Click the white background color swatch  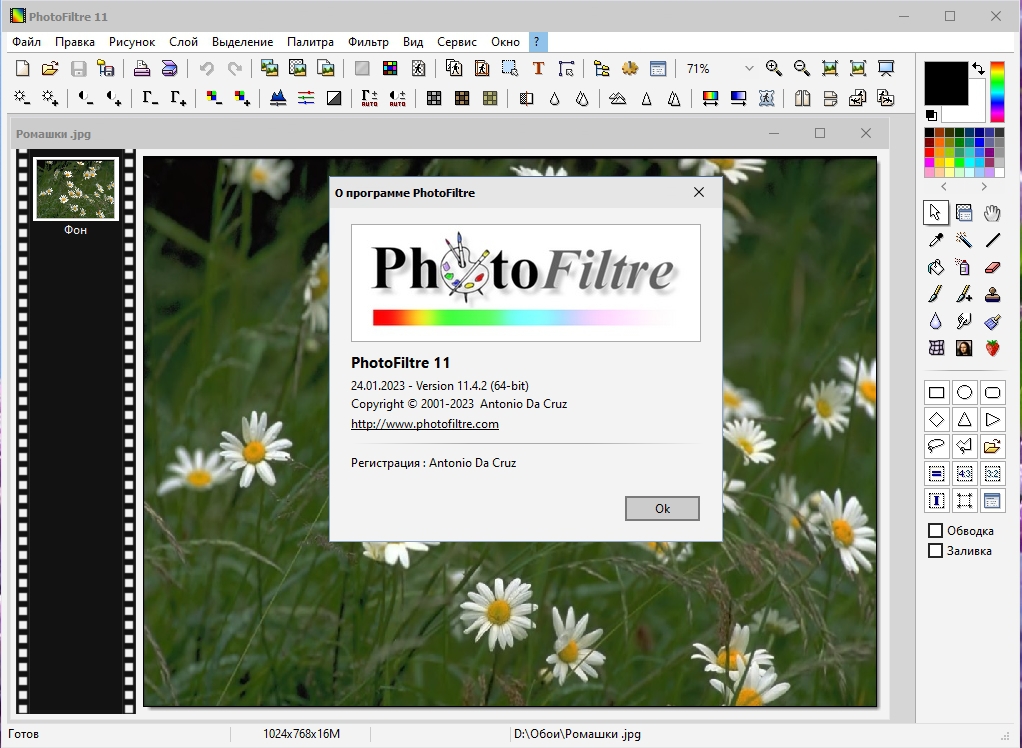(x=974, y=113)
